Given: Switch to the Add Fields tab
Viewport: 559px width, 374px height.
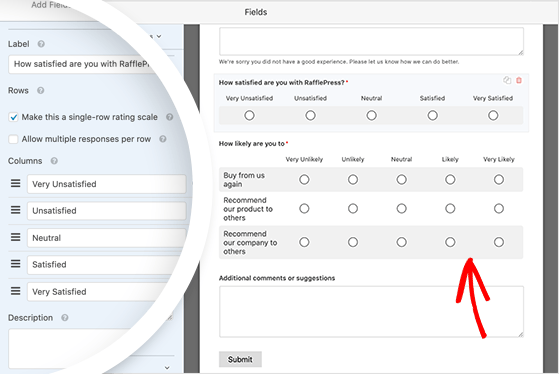Looking at the screenshot, I should [x=50, y=5].
